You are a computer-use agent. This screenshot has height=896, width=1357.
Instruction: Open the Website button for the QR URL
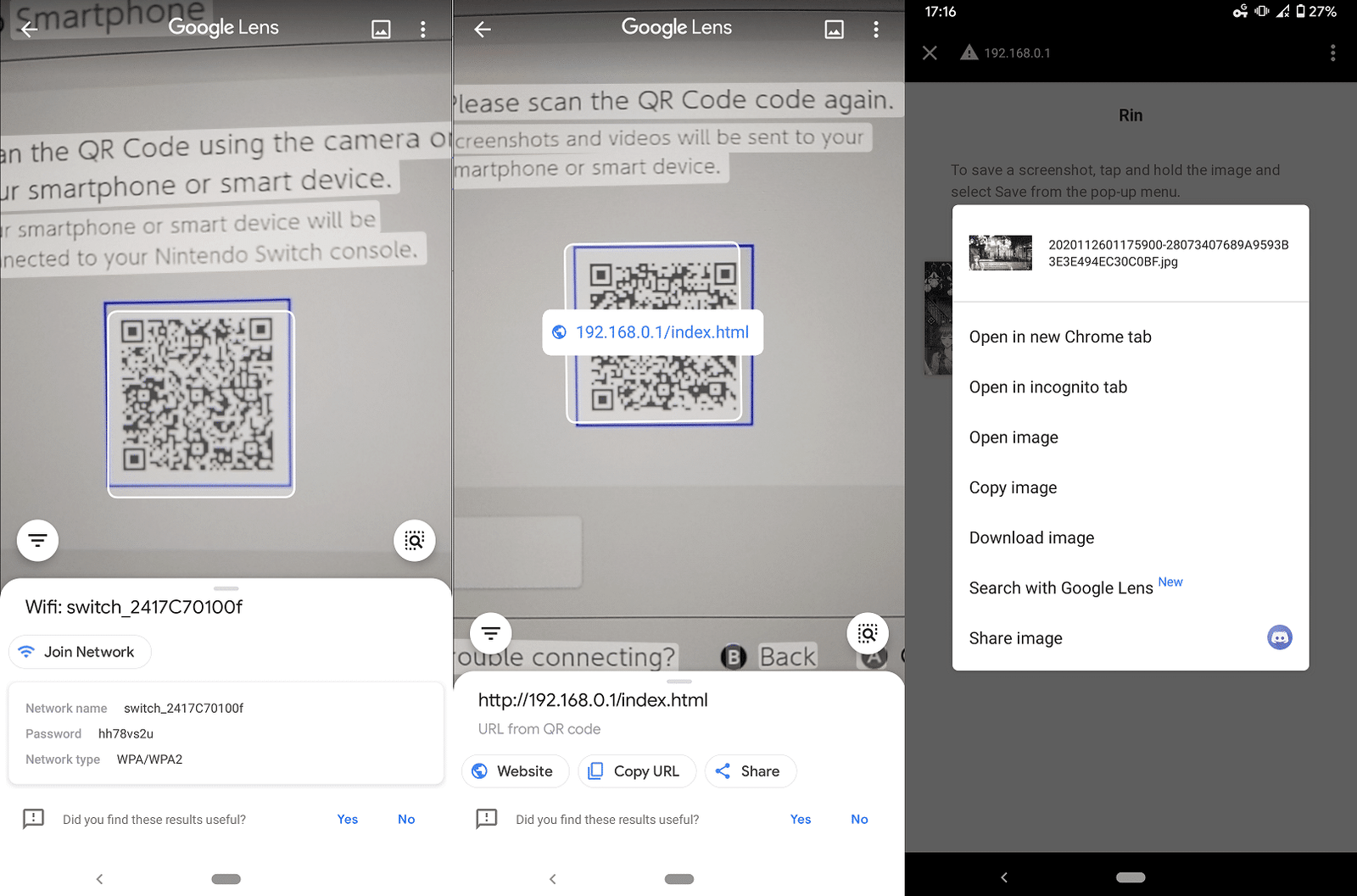click(x=515, y=771)
